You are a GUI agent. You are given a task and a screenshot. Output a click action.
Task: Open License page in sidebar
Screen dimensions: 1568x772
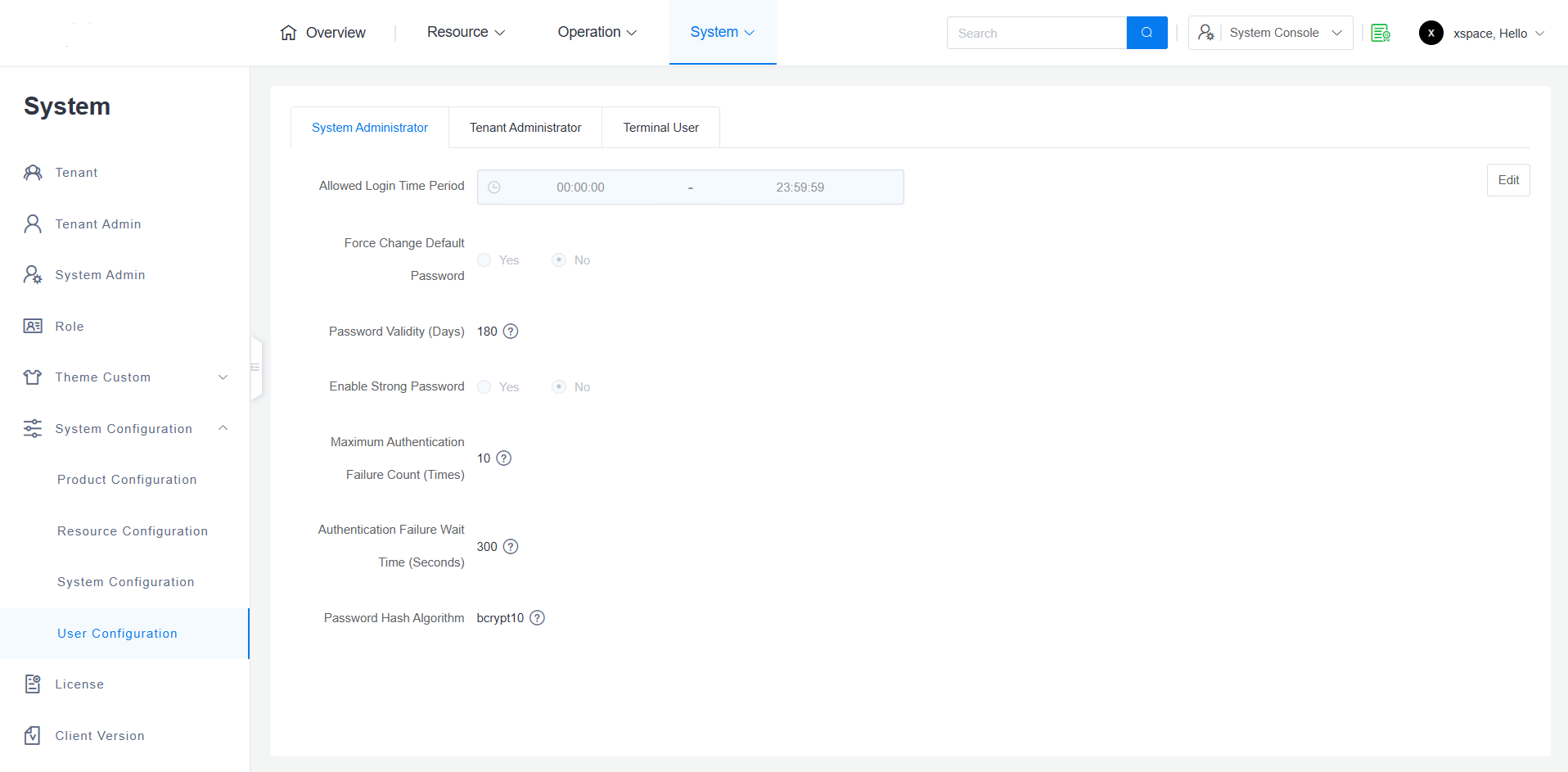click(79, 684)
